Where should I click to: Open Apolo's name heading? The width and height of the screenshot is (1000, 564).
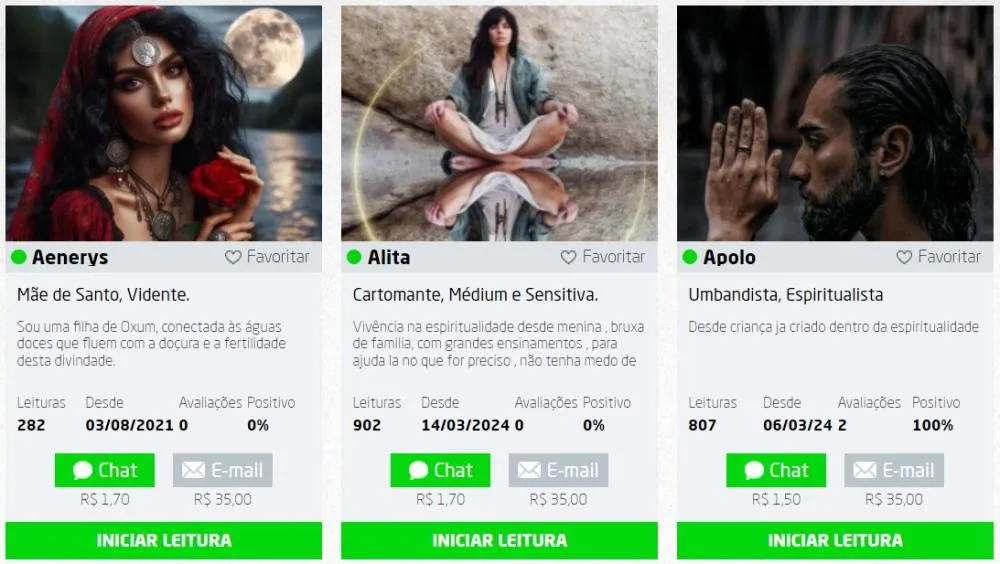[x=729, y=258]
